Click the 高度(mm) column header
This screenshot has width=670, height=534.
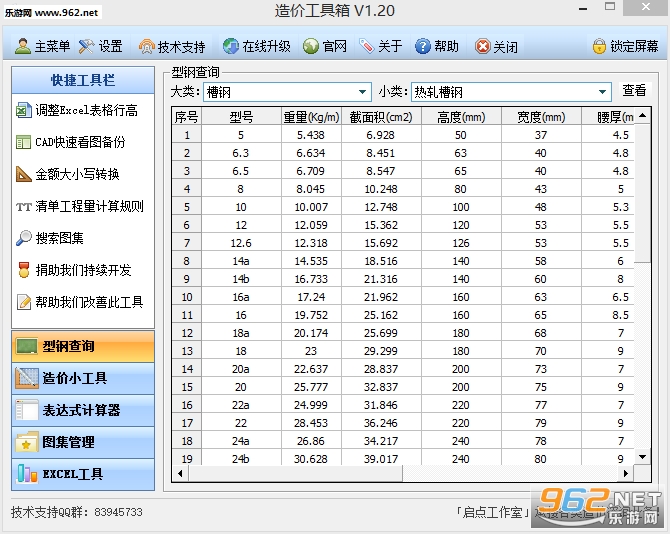[461, 117]
